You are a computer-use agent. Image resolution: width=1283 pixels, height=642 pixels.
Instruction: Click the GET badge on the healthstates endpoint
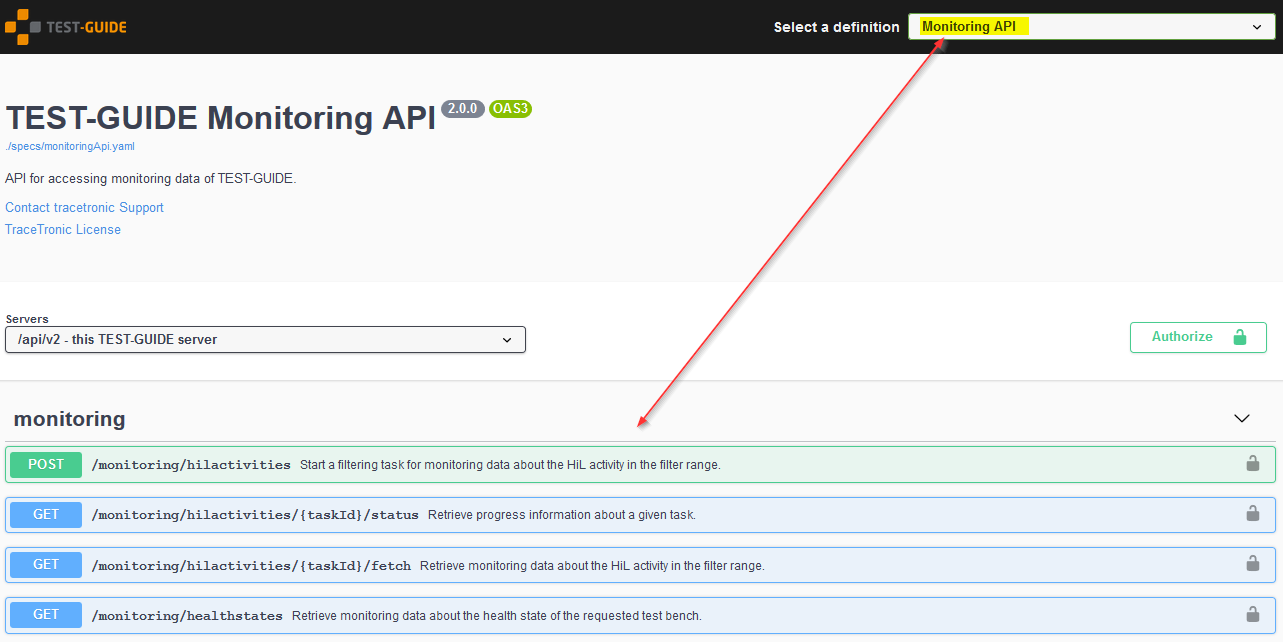pyautogui.click(x=45, y=614)
